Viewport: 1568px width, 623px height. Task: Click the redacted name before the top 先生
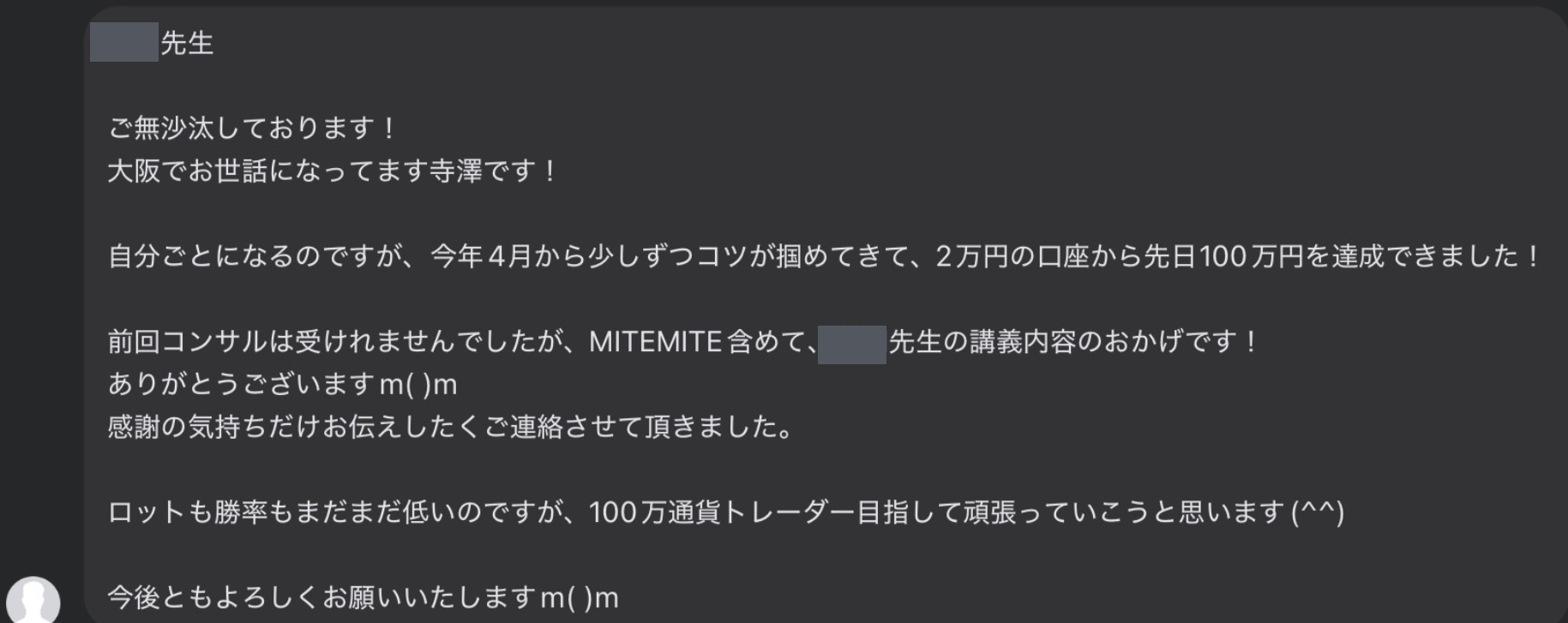point(124,42)
